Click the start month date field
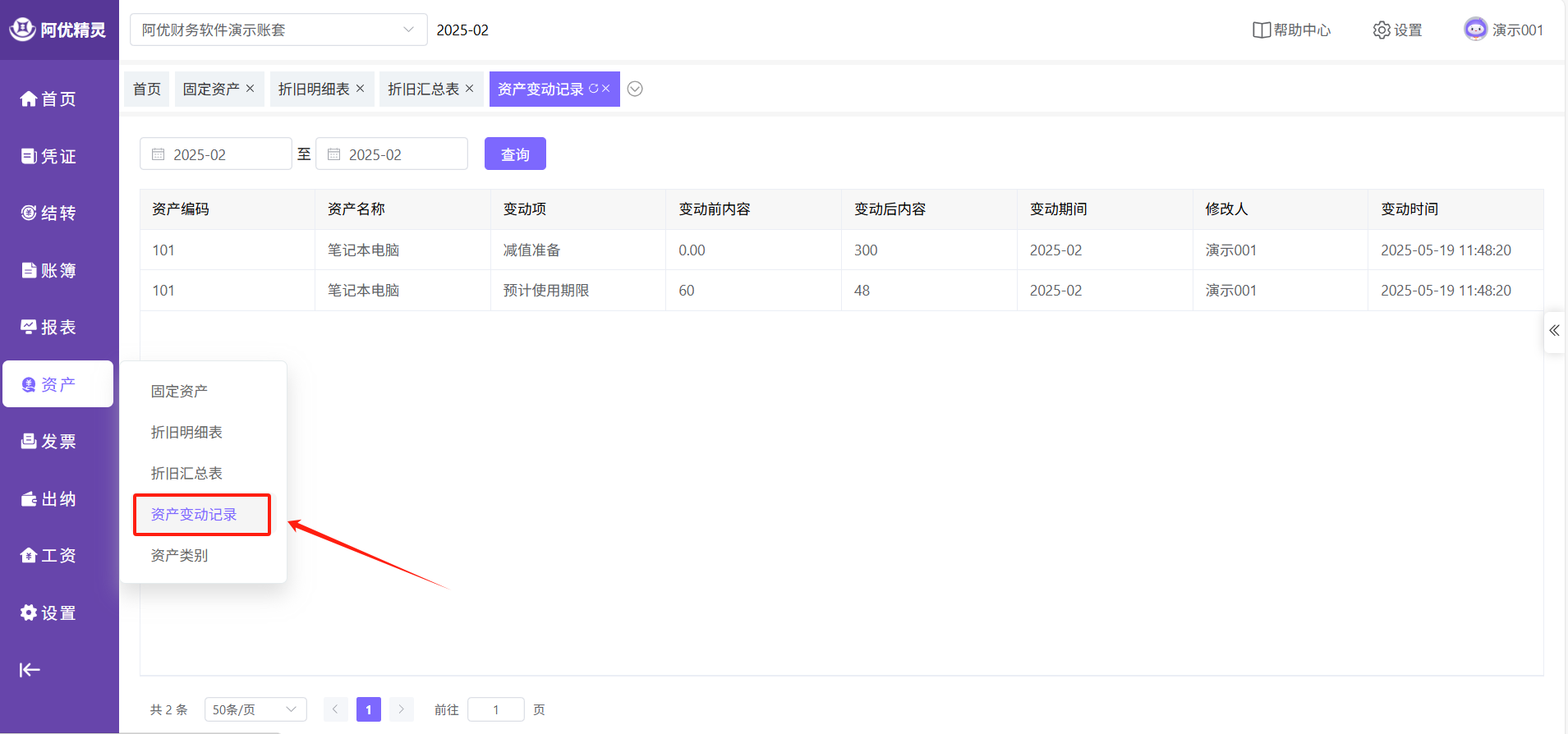 click(x=216, y=154)
